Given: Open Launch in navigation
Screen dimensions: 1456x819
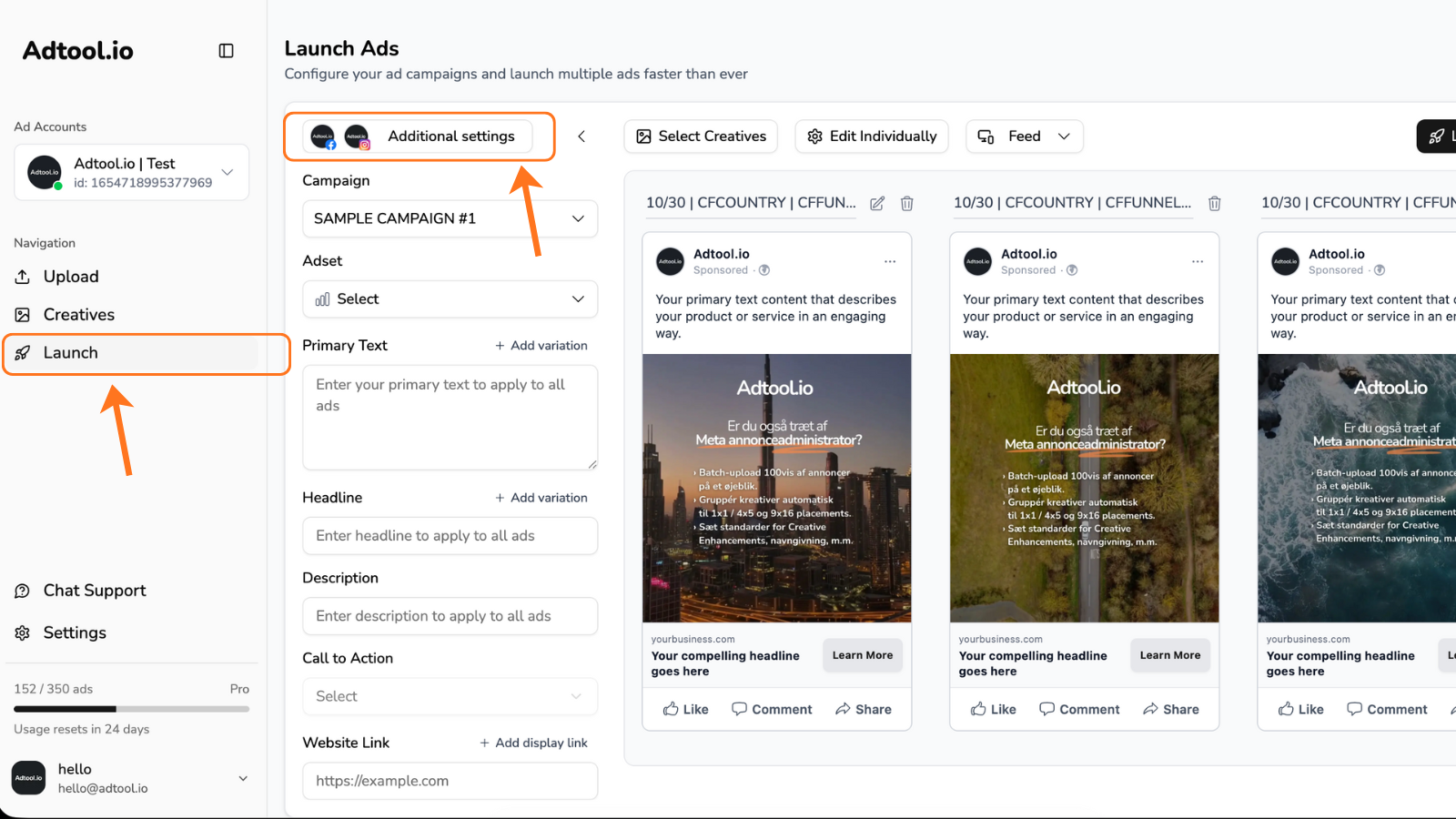Looking at the screenshot, I should (132, 353).
